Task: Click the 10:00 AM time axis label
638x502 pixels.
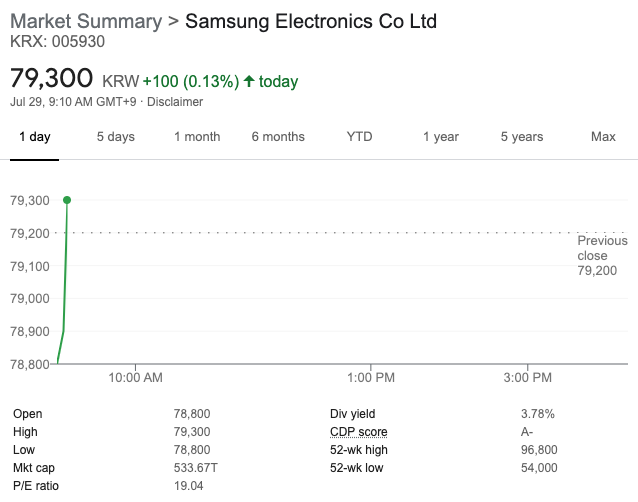Action: tap(135, 378)
